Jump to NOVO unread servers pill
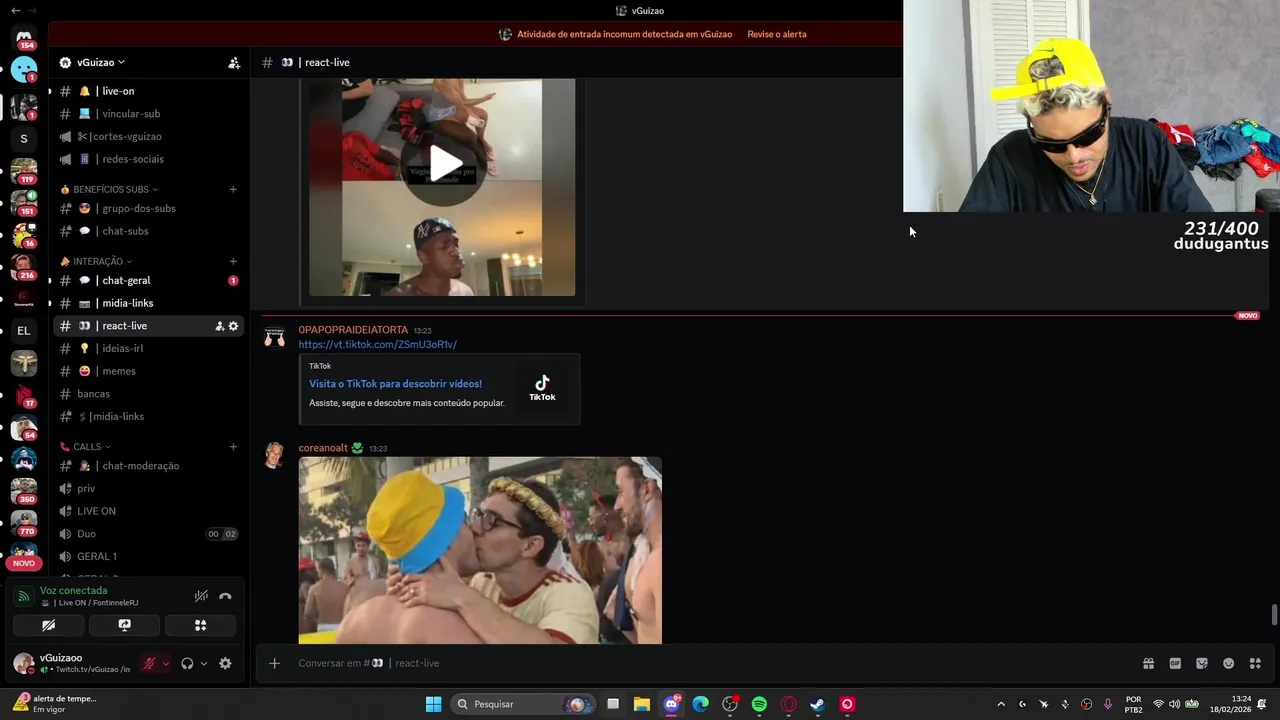Viewport: 1280px width, 720px height. click(24, 563)
